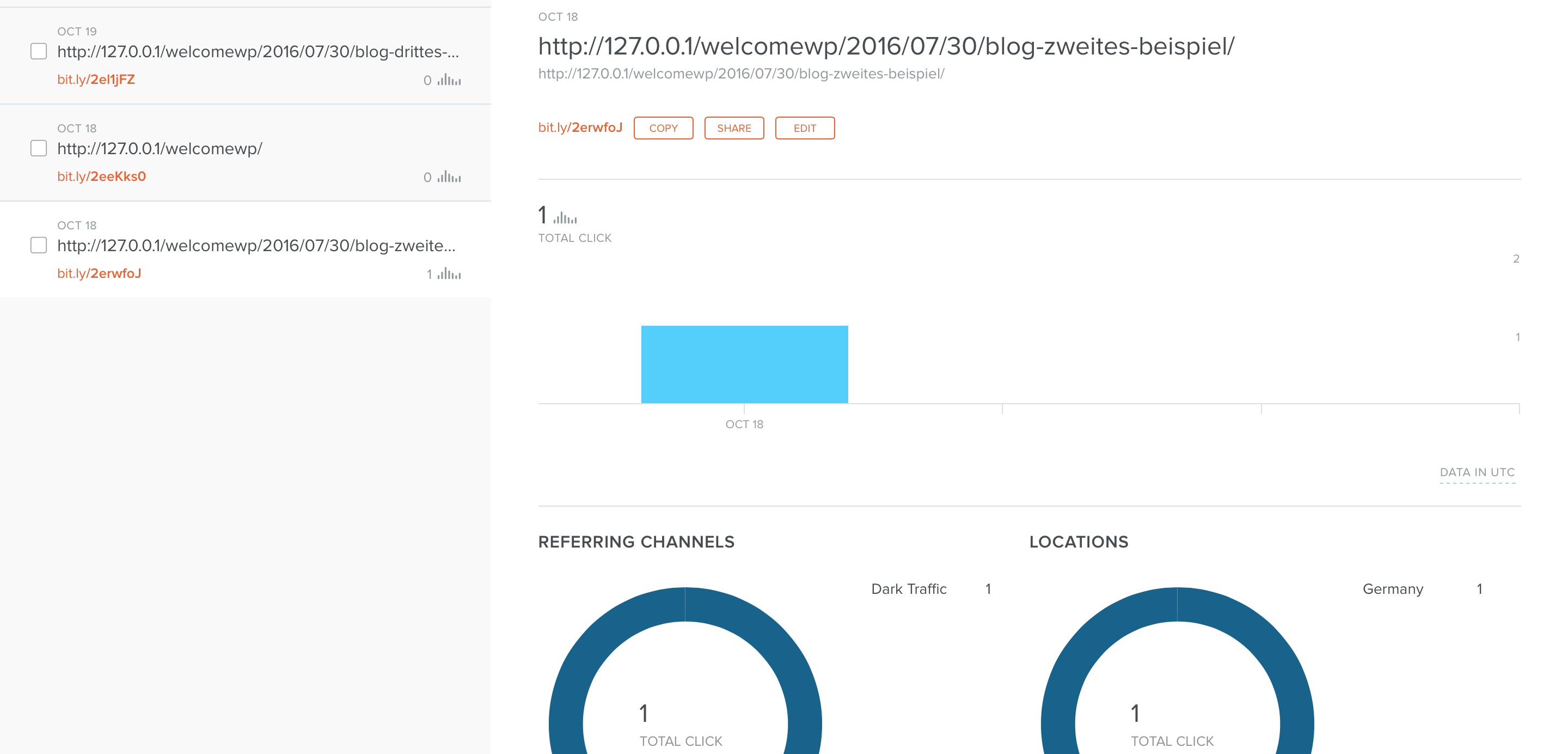Select the blog-drittes URL list entry title
Image resolution: width=1568 pixels, height=754 pixels.
pyautogui.click(x=258, y=52)
